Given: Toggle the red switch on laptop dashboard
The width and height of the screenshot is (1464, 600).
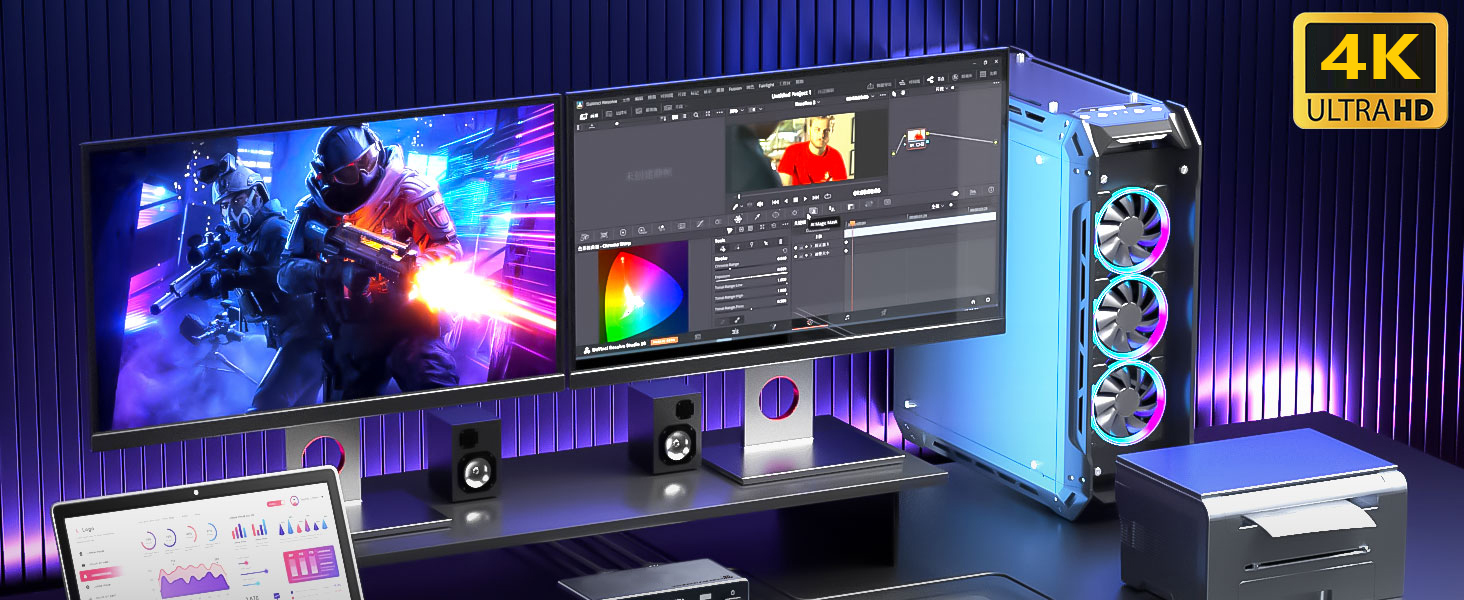Looking at the screenshot, I should pos(276,503).
